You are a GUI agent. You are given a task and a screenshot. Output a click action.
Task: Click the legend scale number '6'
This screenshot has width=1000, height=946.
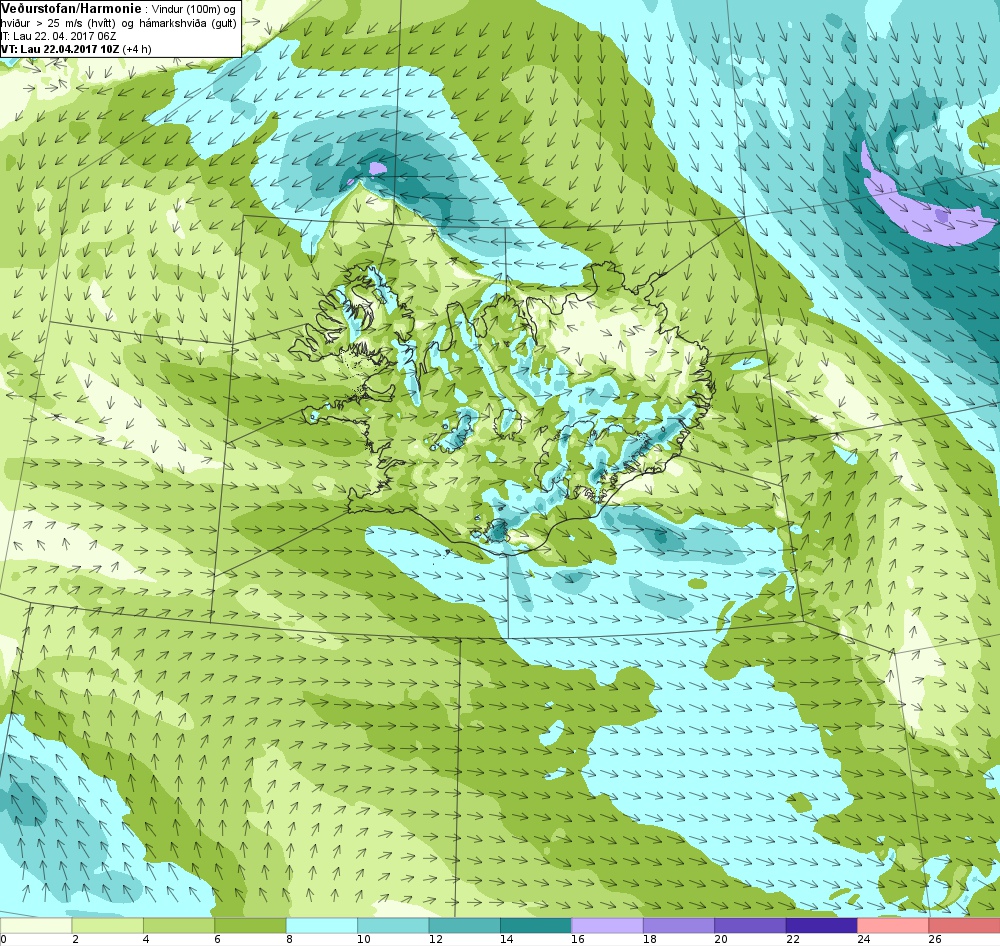218,939
